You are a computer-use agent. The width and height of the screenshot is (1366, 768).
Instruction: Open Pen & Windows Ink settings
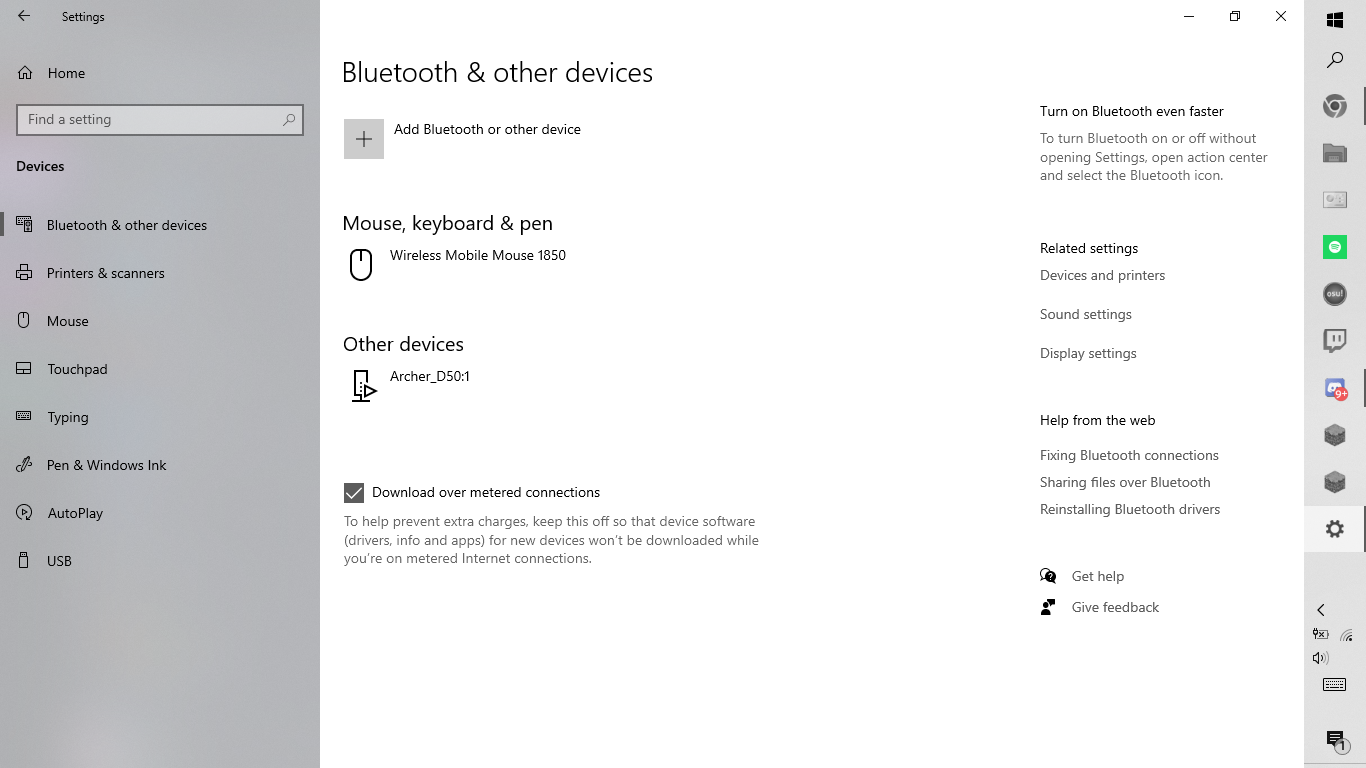(160, 465)
